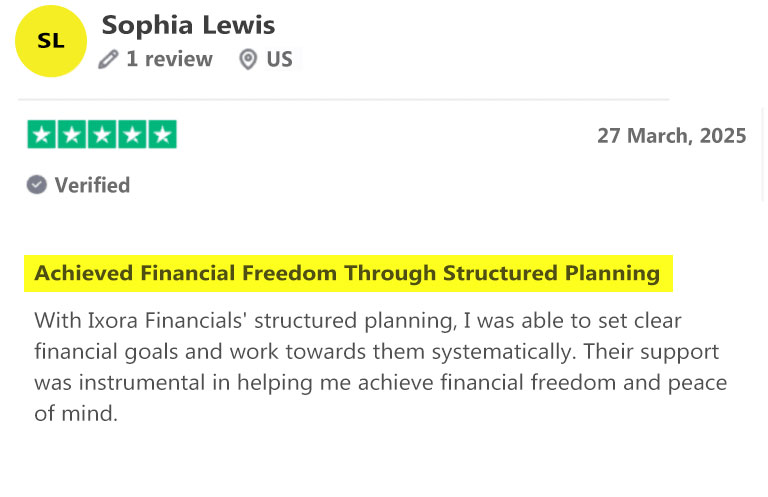Click the yellow highlight behind the review title
The image size is (768, 497).
(348, 274)
